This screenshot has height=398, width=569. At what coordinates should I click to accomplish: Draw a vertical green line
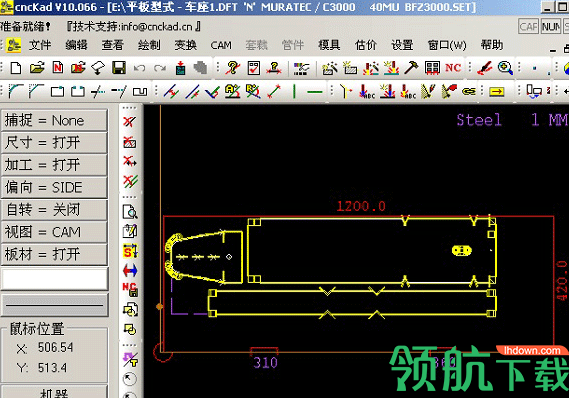[x=294, y=91]
